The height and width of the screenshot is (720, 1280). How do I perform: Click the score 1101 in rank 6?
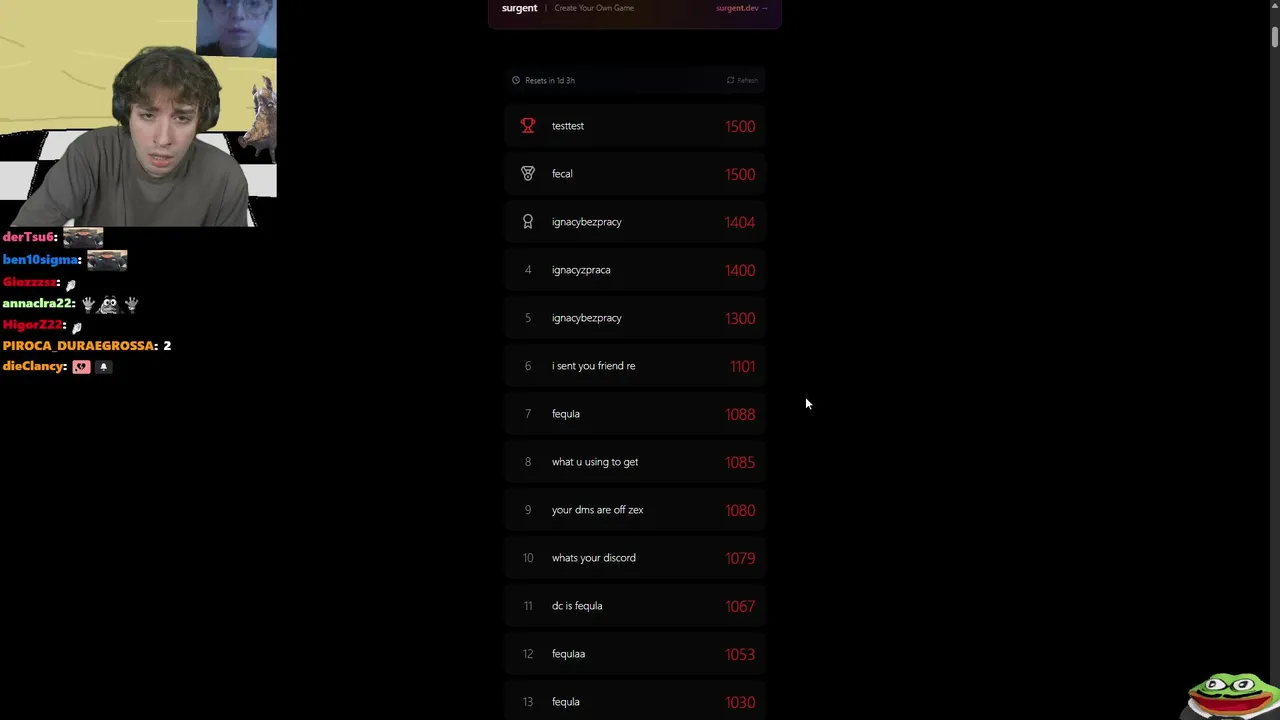tap(742, 366)
